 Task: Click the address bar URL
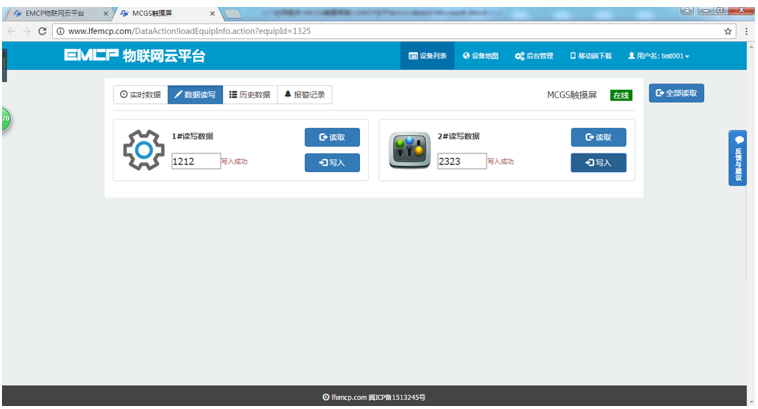(x=190, y=31)
